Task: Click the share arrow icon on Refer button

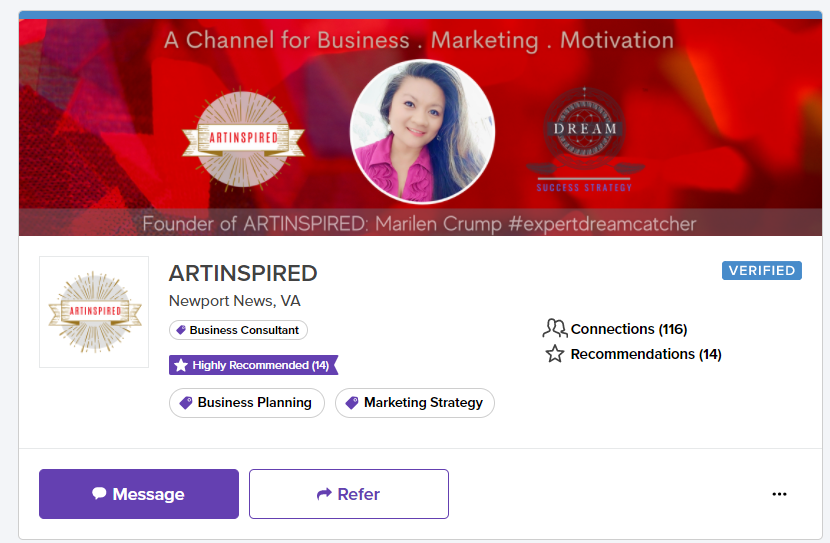Action: click(x=324, y=494)
